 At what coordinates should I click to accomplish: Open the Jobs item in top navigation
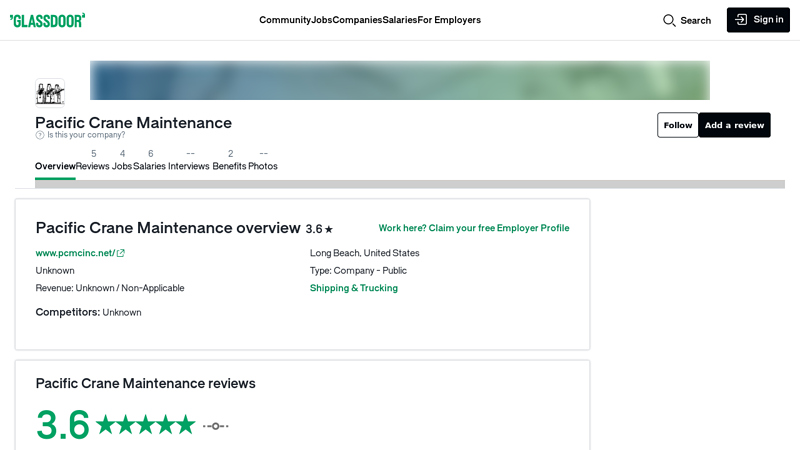[x=322, y=20]
